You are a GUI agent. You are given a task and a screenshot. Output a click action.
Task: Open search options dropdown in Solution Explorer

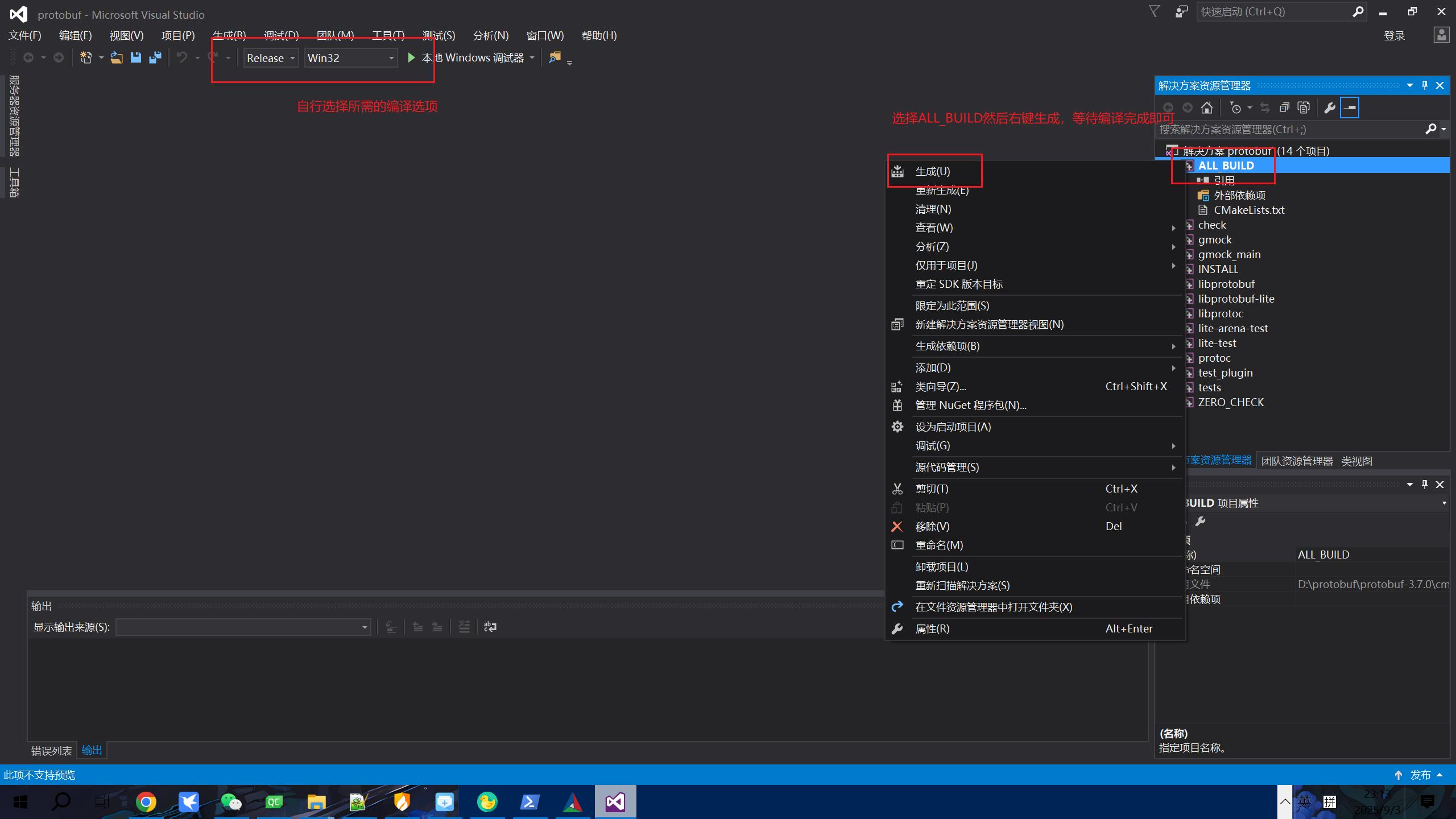coord(1443,129)
